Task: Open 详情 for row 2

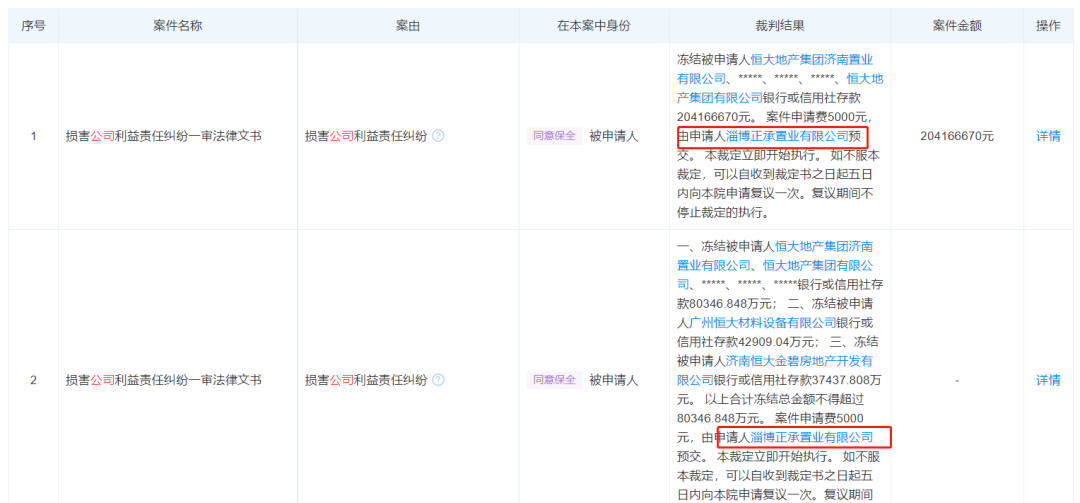Action: (1048, 380)
